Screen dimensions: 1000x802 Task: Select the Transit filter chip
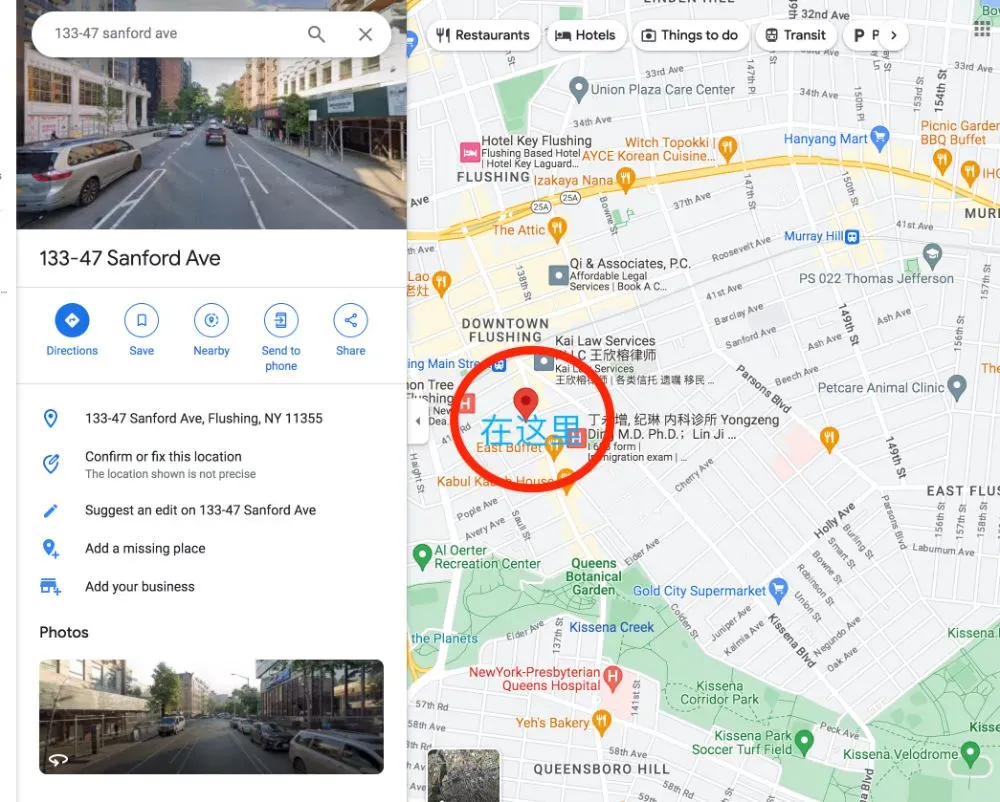(797, 35)
